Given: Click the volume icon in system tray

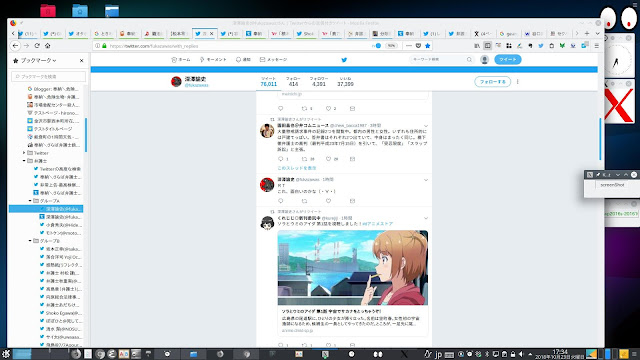Looking at the screenshot, I should 521,354.
